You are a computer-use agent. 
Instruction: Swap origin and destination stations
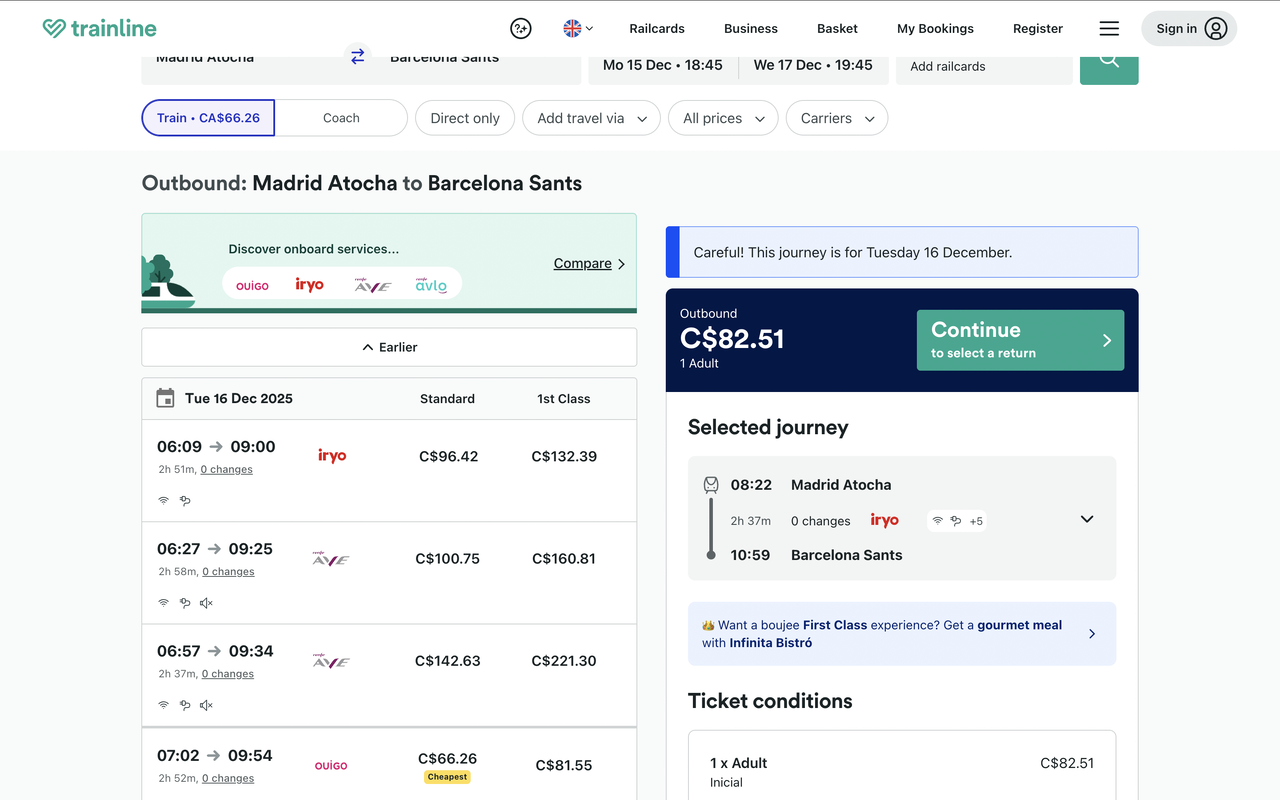tap(357, 58)
